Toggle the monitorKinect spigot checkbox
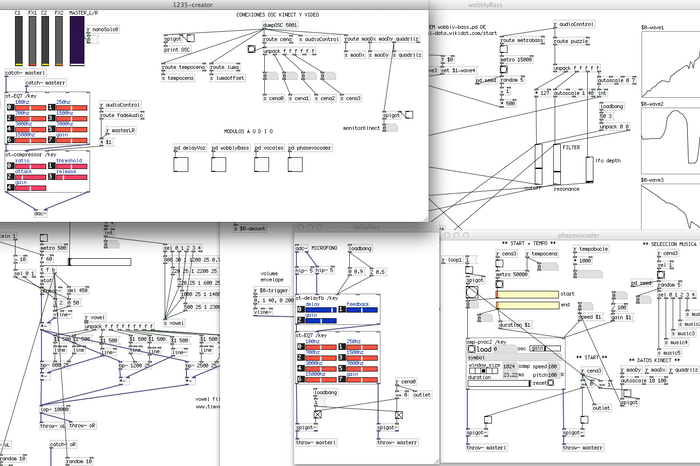The width and height of the screenshot is (700, 466). click(x=408, y=115)
